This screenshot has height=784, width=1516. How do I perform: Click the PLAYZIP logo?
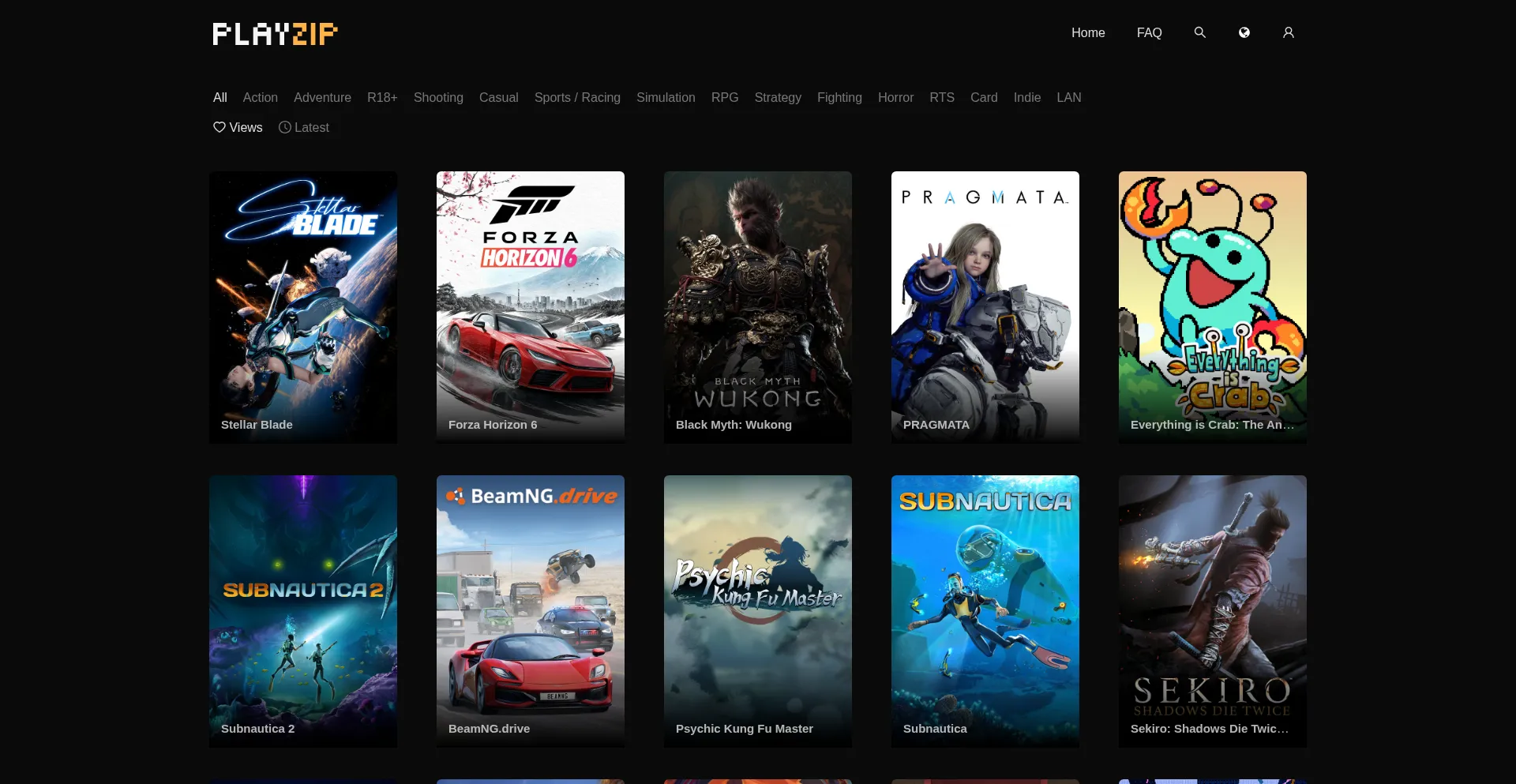[x=276, y=34]
